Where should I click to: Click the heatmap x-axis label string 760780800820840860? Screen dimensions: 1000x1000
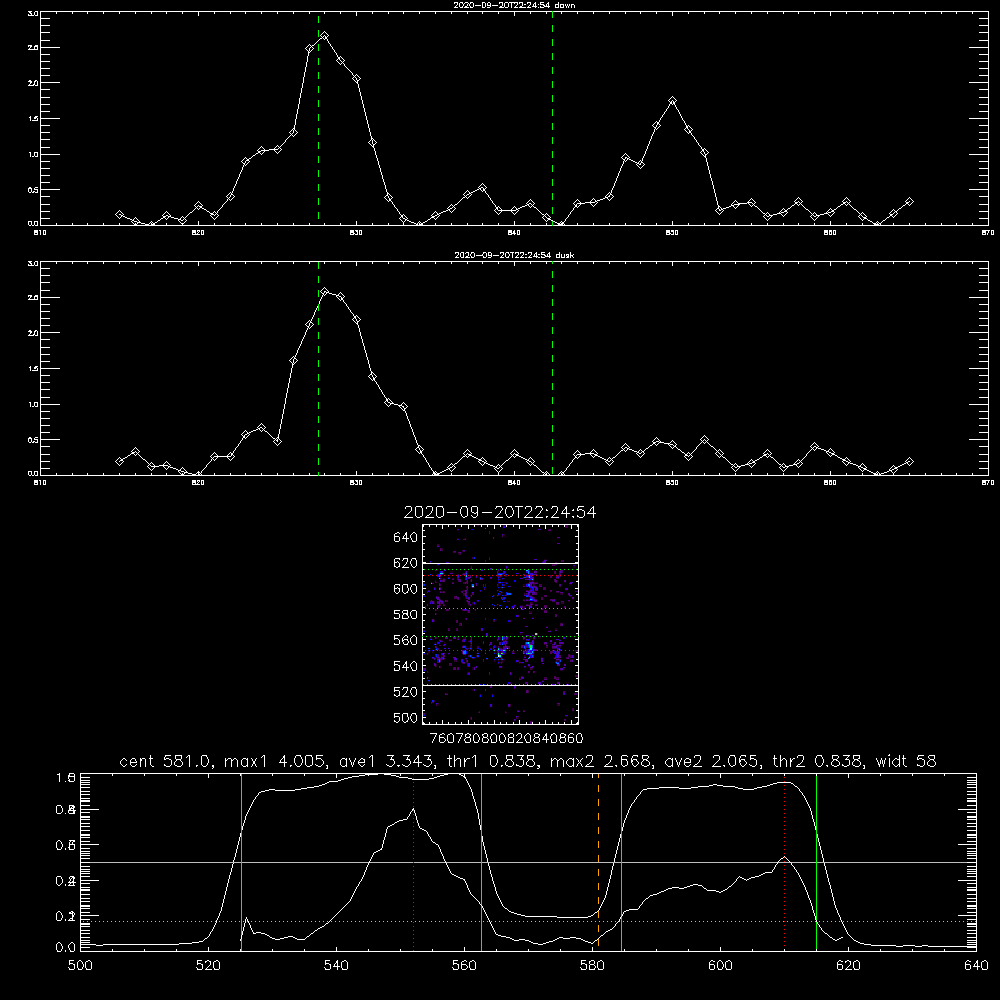pyautogui.click(x=506, y=739)
